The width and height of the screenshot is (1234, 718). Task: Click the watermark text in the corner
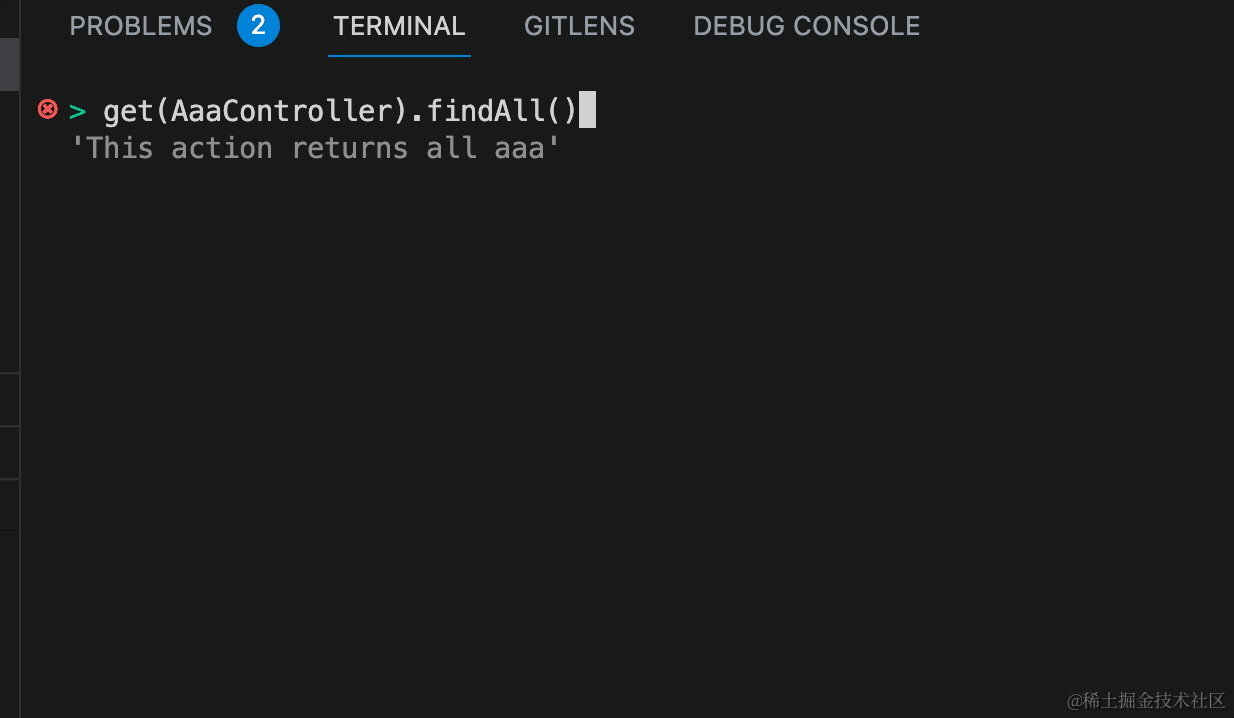click(x=1145, y=699)
